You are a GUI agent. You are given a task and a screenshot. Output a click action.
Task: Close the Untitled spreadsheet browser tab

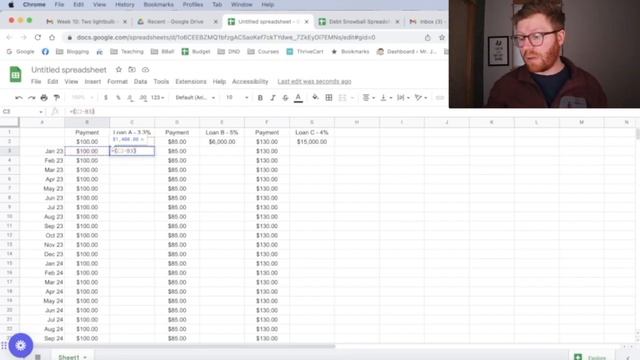point(307,22)
